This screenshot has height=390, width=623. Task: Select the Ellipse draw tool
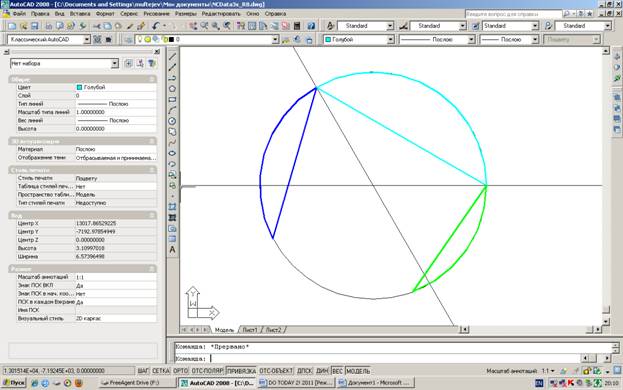point(172,153)
